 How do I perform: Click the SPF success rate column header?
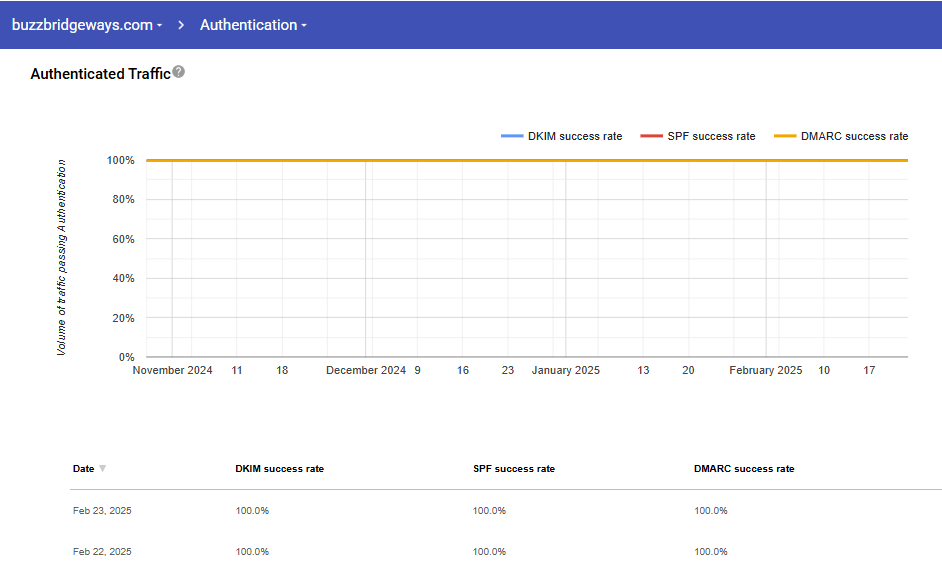(513, 469)
